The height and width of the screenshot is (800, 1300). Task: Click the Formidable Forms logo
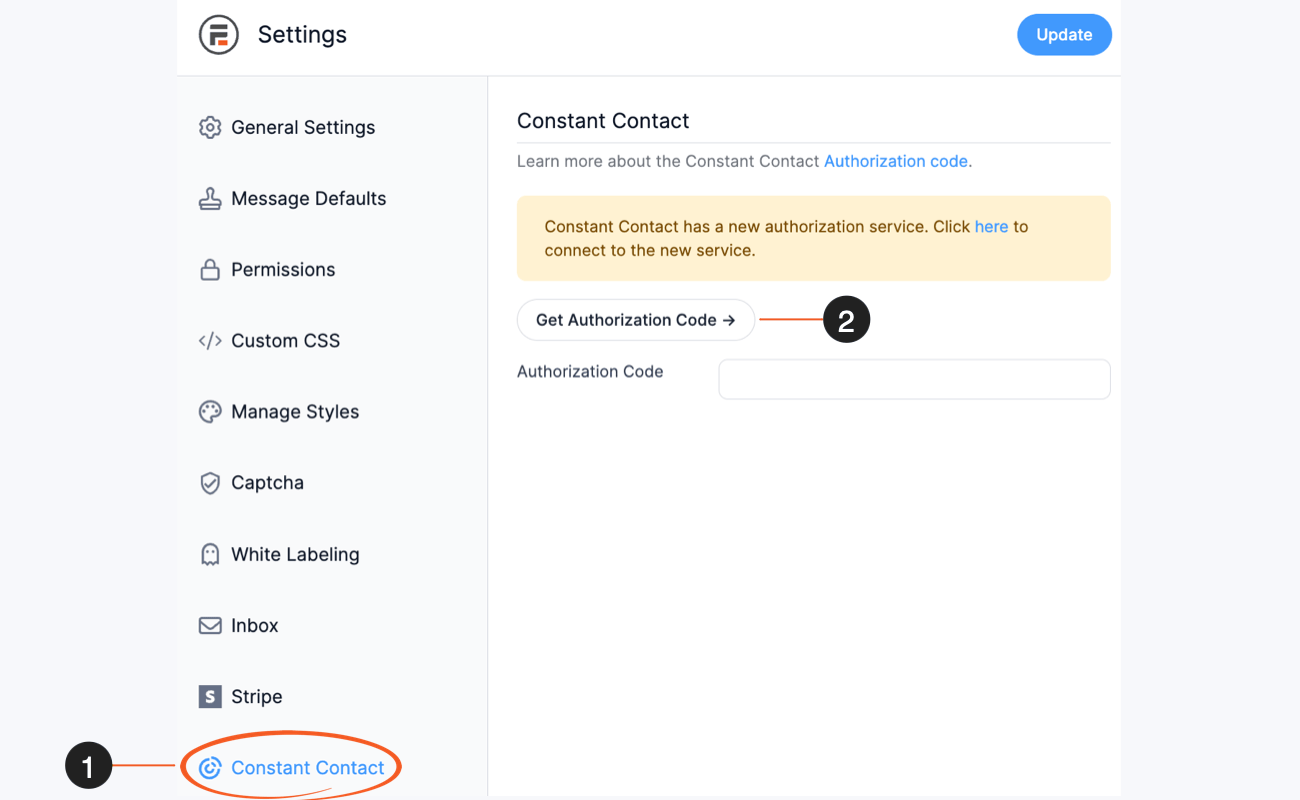pos(219,34)
